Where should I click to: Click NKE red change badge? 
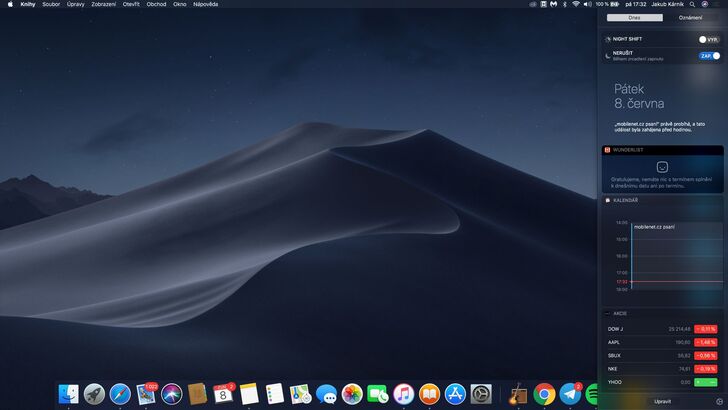(706, 369)
